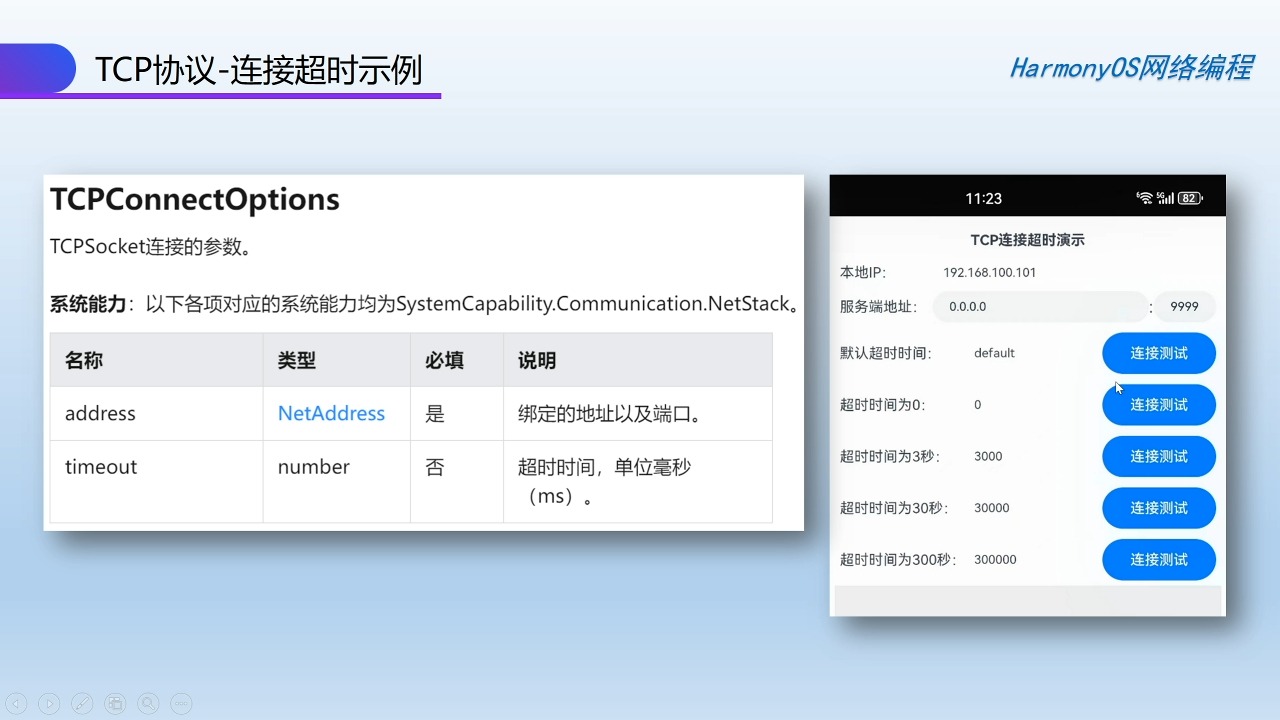1280x720 pixels.
Task: Run 连接测试 for 超时时间为3秒
Action: coord(1159,456)
